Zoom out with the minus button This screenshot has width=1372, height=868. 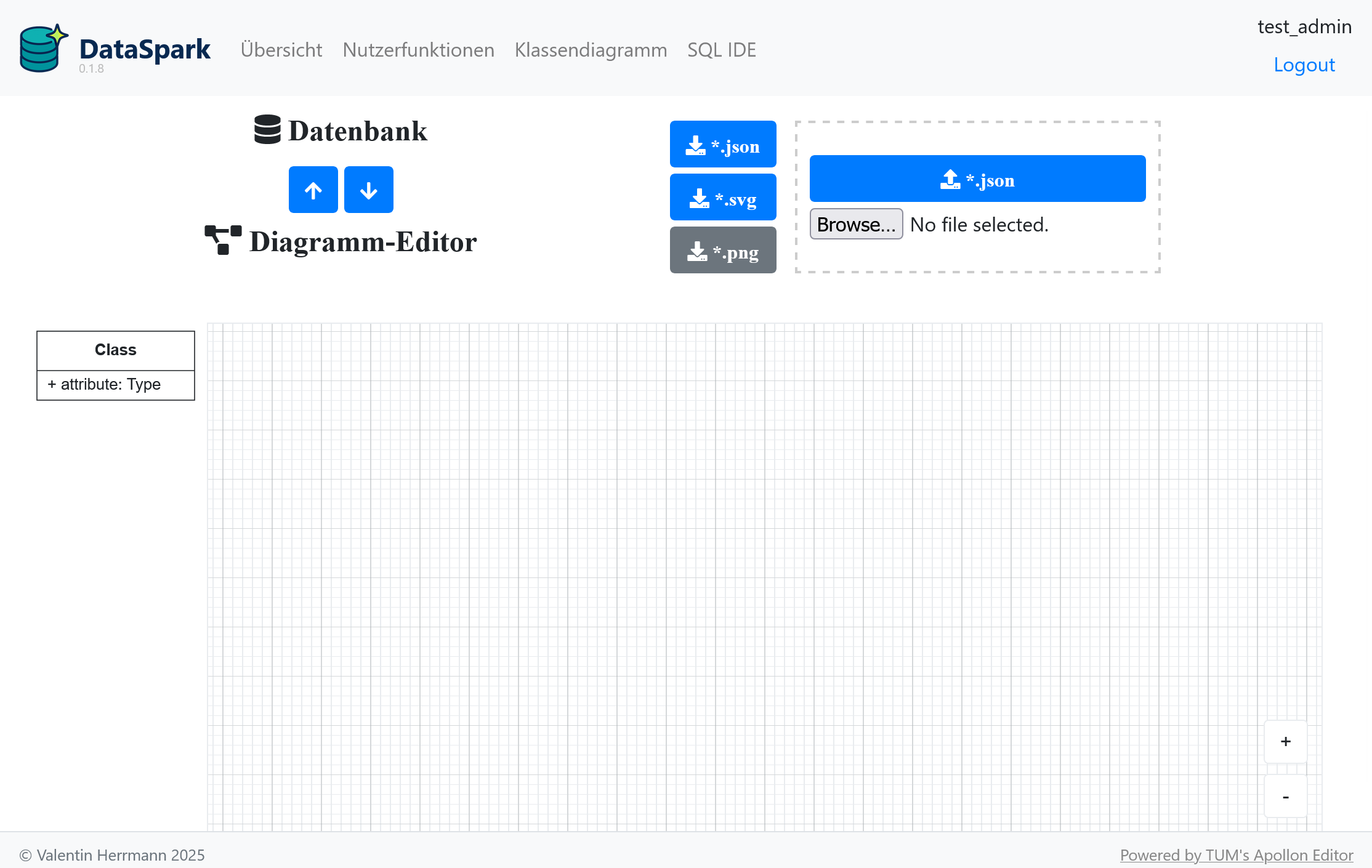coord(1286,796)
